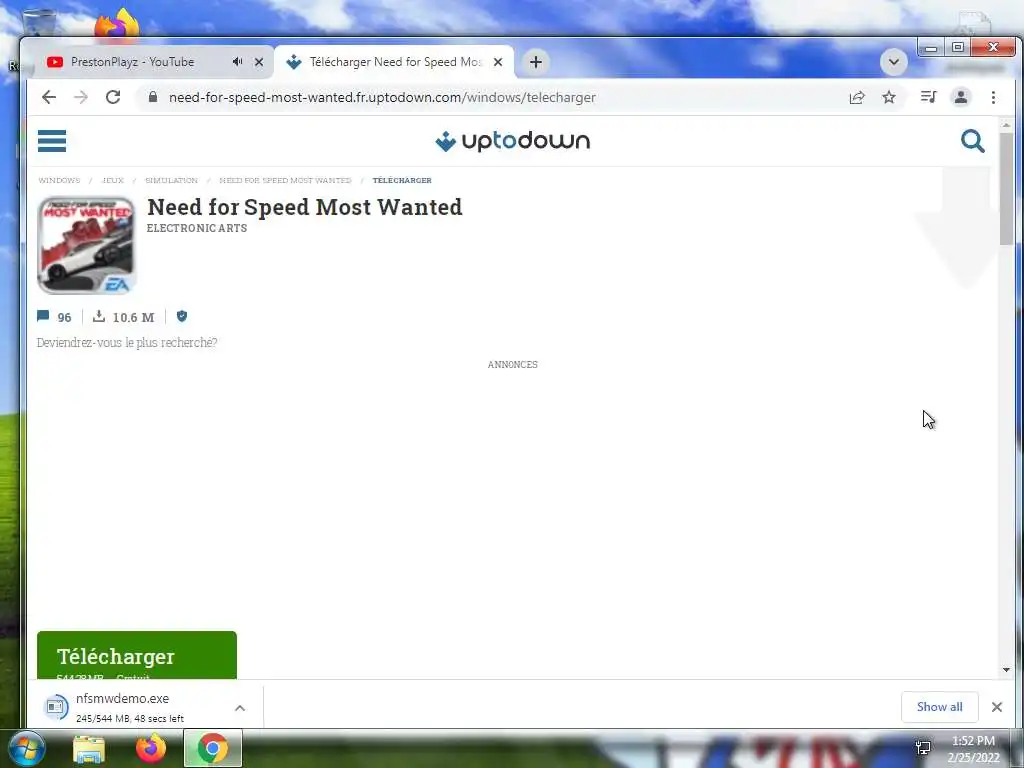Open the Chrome profile avatar
The image size is (1024, 768).
961,97
